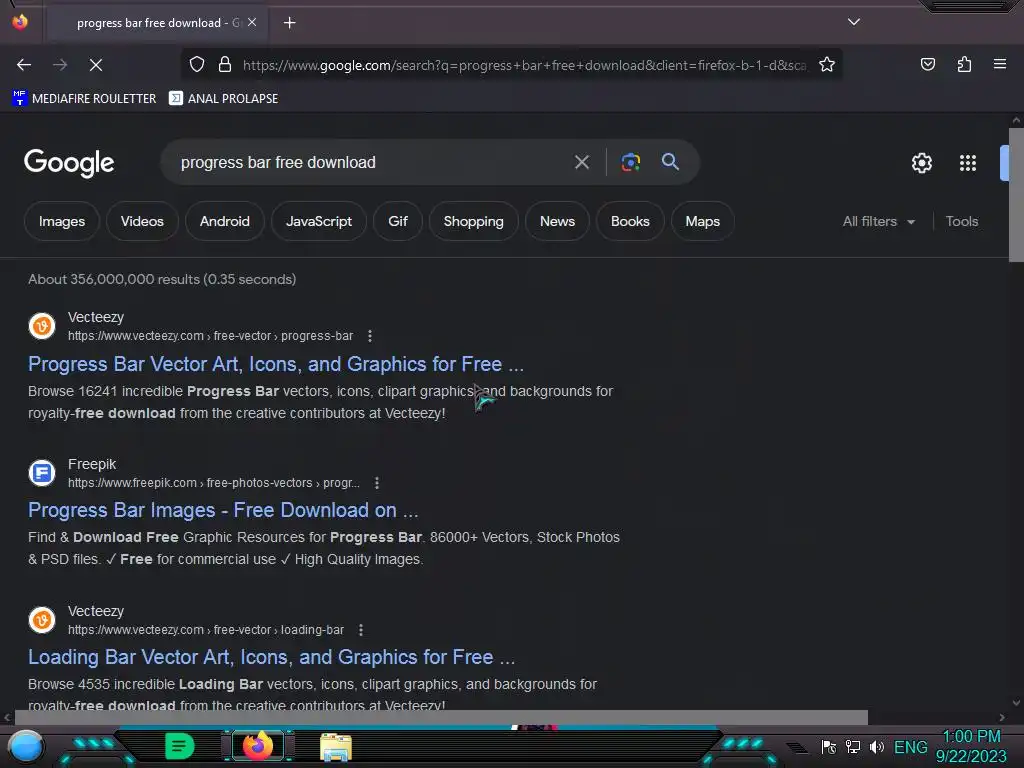The image size is (1024, 768).
Task: Open the Firefox hamburger application menu
Action: click(x=1000, y=64)
